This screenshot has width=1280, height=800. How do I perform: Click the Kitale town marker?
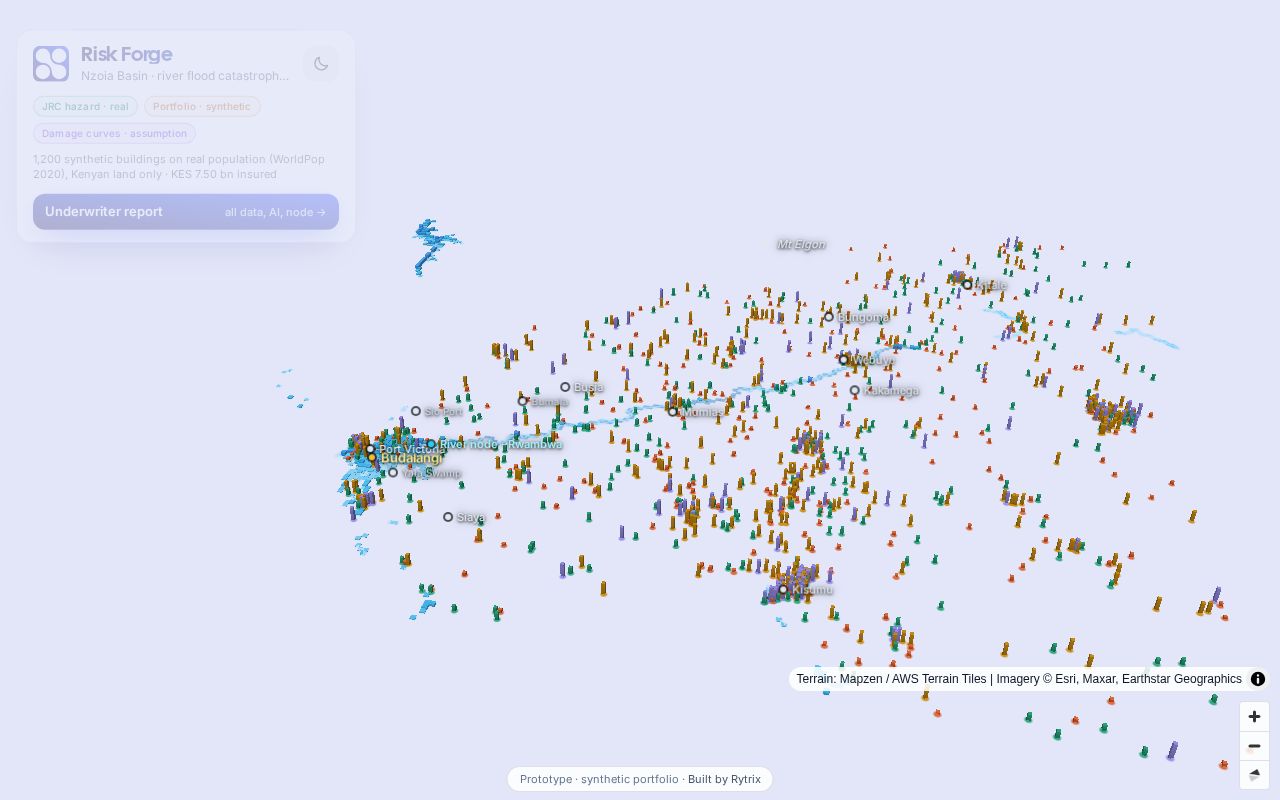967,285
